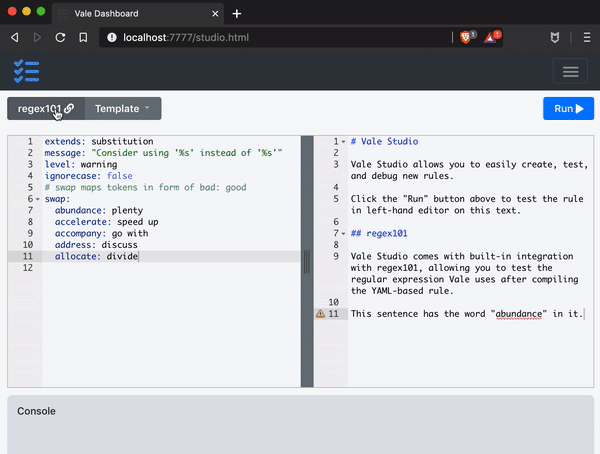This screenshot has height=454, width=600.
Task: Open the Brave Shields lion icon
Action: 466,38
